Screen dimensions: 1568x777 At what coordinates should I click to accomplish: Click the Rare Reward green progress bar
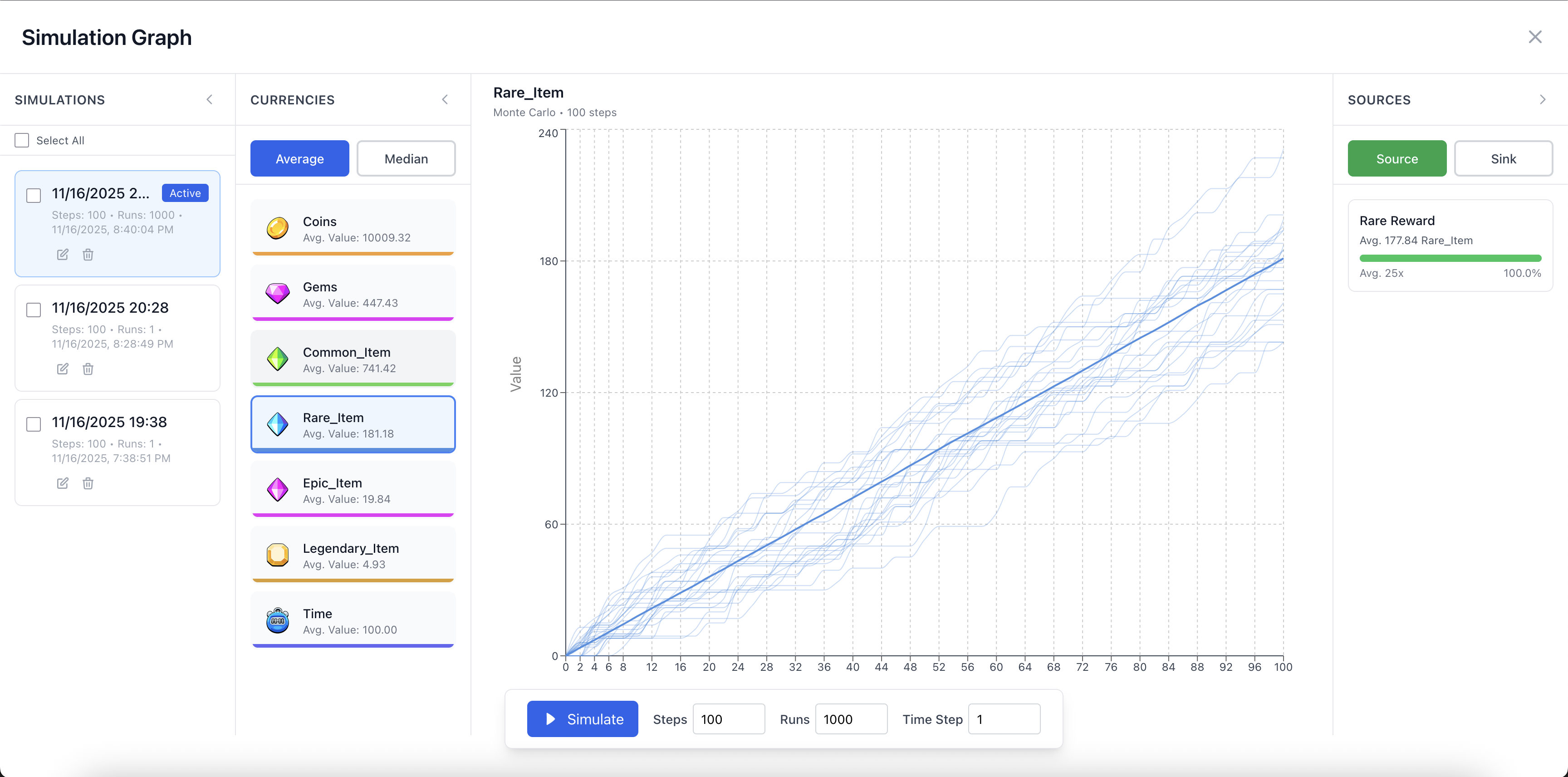point(1450,258)
